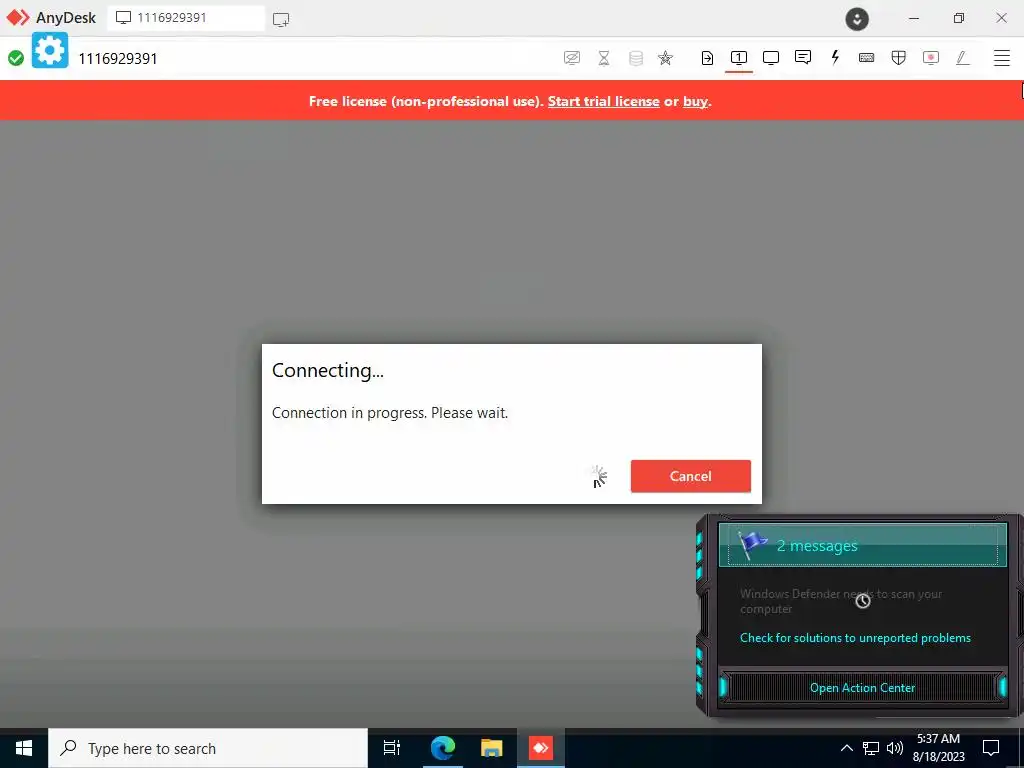Click Windows Defender scan message

point(841,601)
